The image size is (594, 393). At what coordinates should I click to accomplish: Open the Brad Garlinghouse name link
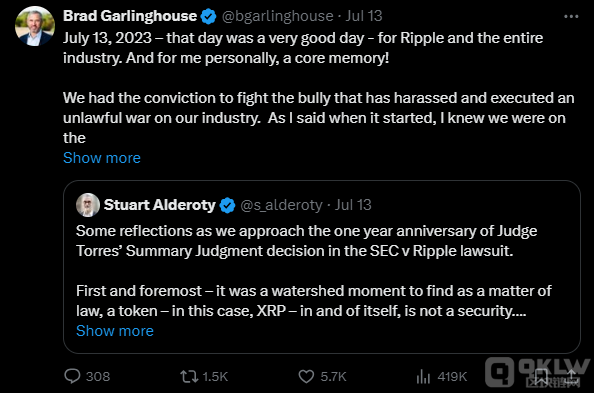(x=130, y=16)
